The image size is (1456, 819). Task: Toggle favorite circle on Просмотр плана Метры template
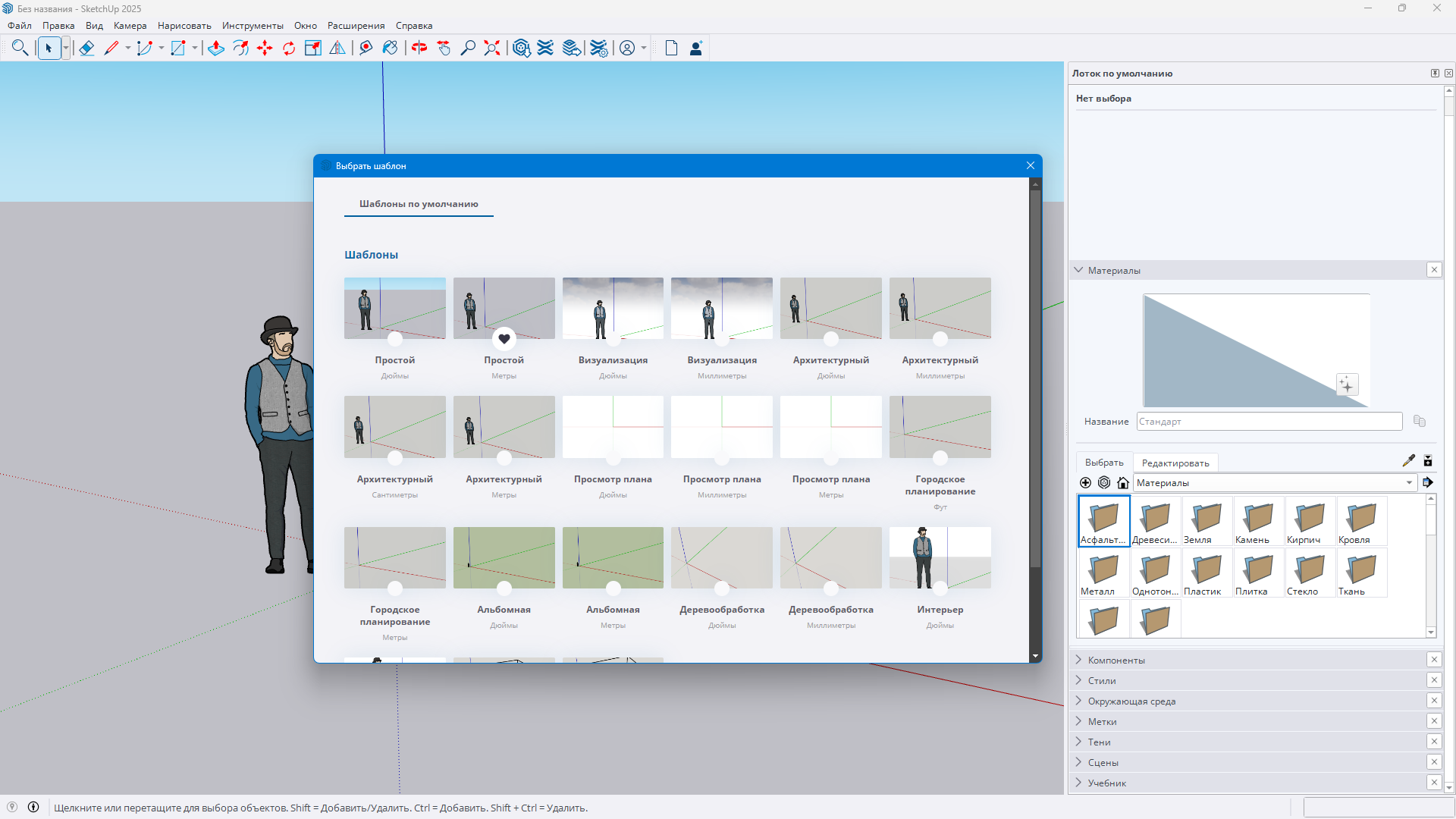point(831,458)
